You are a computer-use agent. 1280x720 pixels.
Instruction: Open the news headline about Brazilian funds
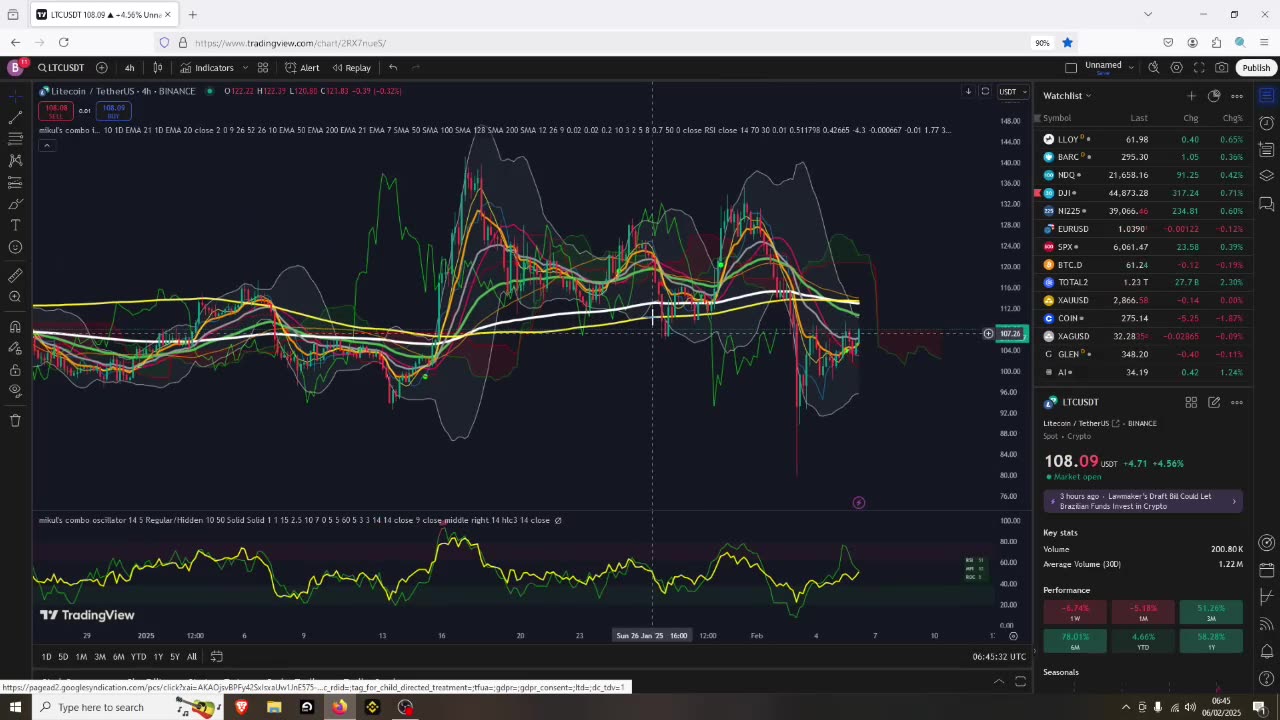1143,501
